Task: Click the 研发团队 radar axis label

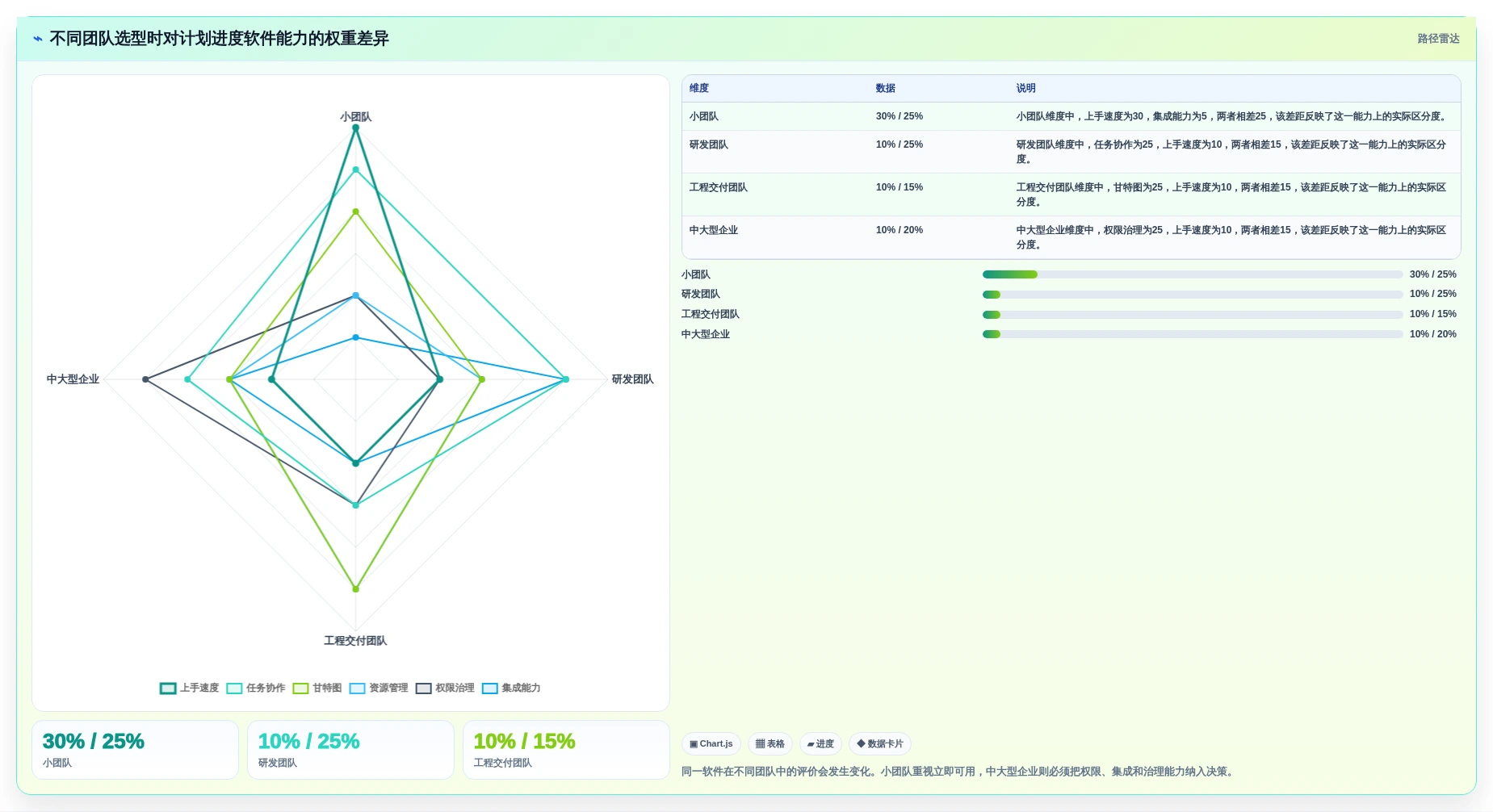Action: pyautogui.click(x=632, y=379)
